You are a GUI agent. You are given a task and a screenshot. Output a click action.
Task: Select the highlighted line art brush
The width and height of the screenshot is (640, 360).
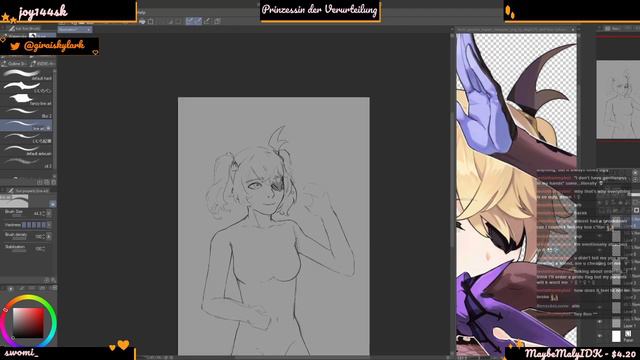tap(26, 125)
